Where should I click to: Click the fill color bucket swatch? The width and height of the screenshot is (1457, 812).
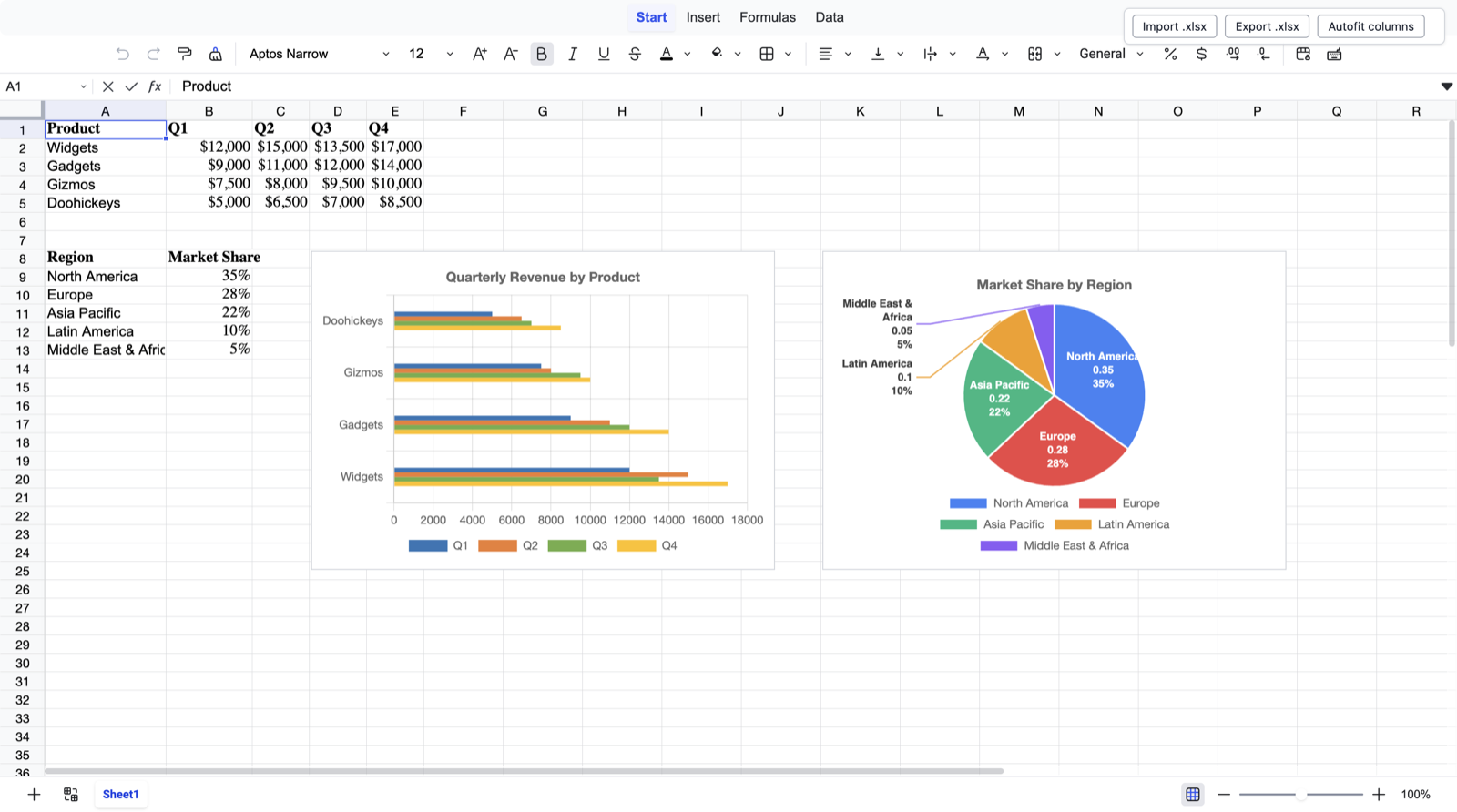click(x=717, y=54)
